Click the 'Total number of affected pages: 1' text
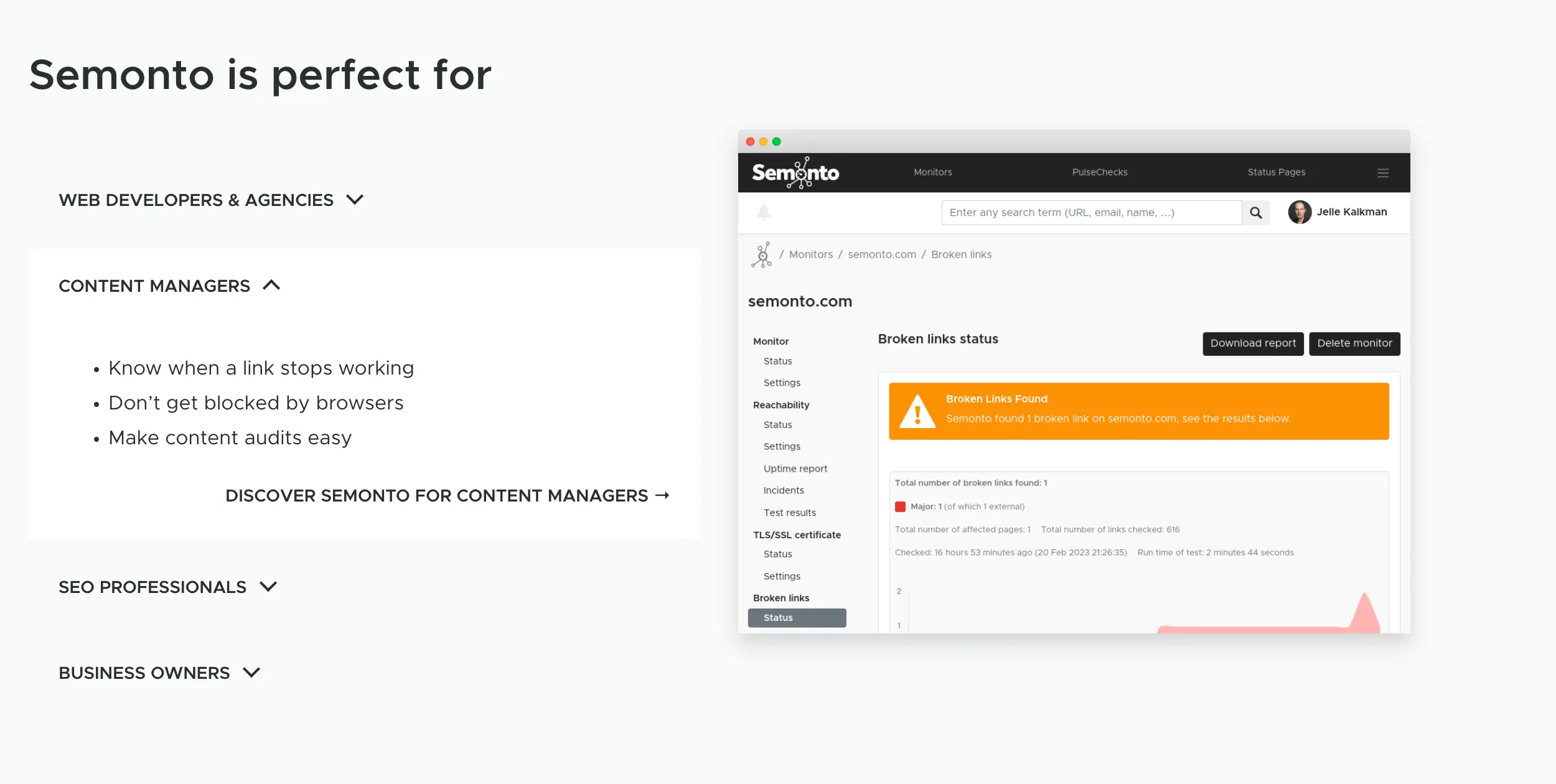Screen dimensions: 1556x784 click(962, 530)
